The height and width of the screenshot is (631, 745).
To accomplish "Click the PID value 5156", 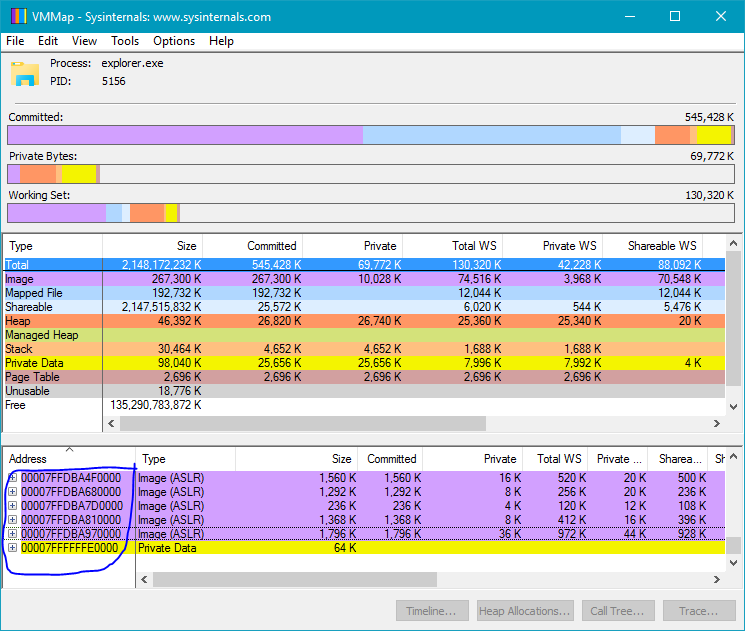I will point(114,81).
